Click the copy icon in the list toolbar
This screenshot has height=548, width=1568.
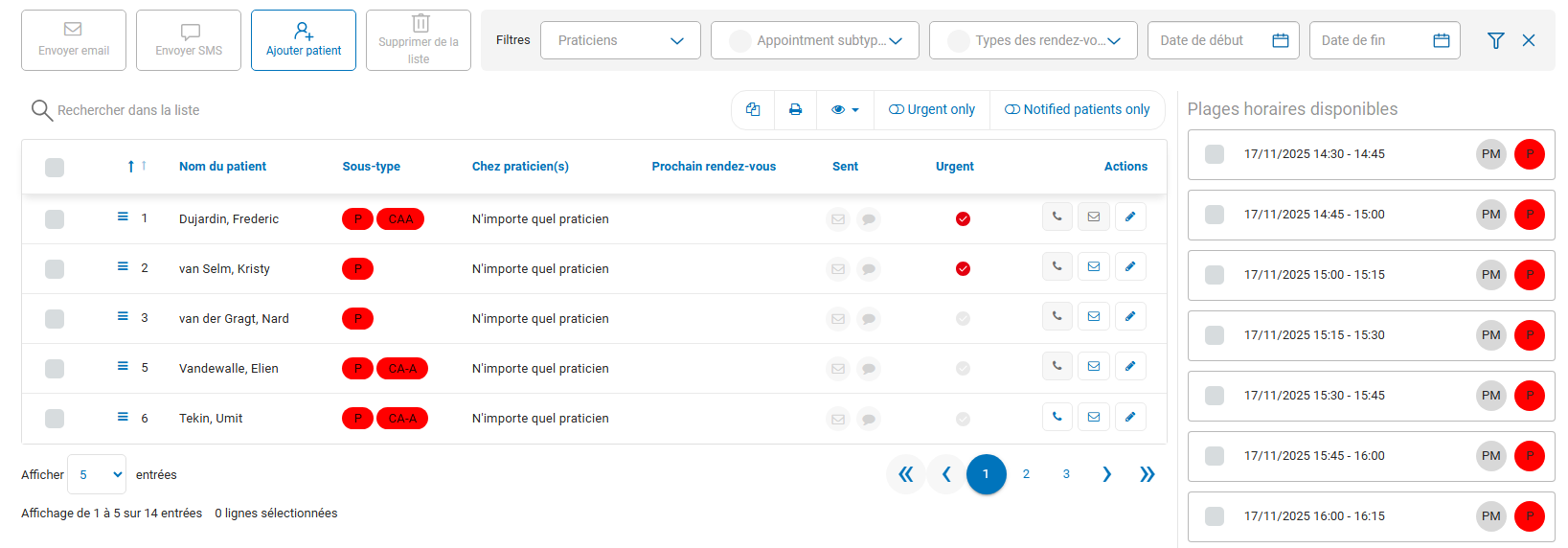pos(753,110)
